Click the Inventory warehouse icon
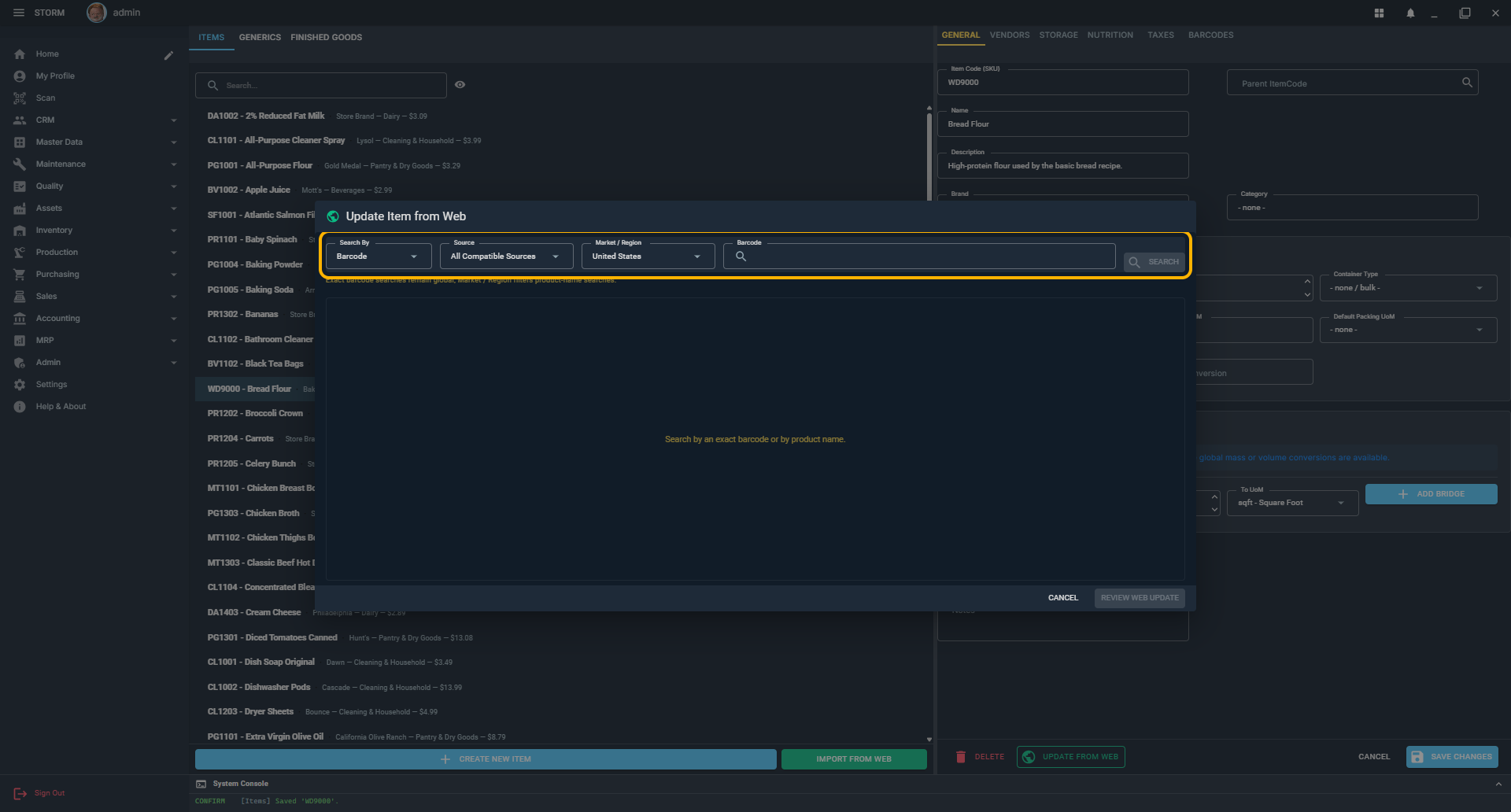The image size is (1511, 812). [x=20, y=231]
